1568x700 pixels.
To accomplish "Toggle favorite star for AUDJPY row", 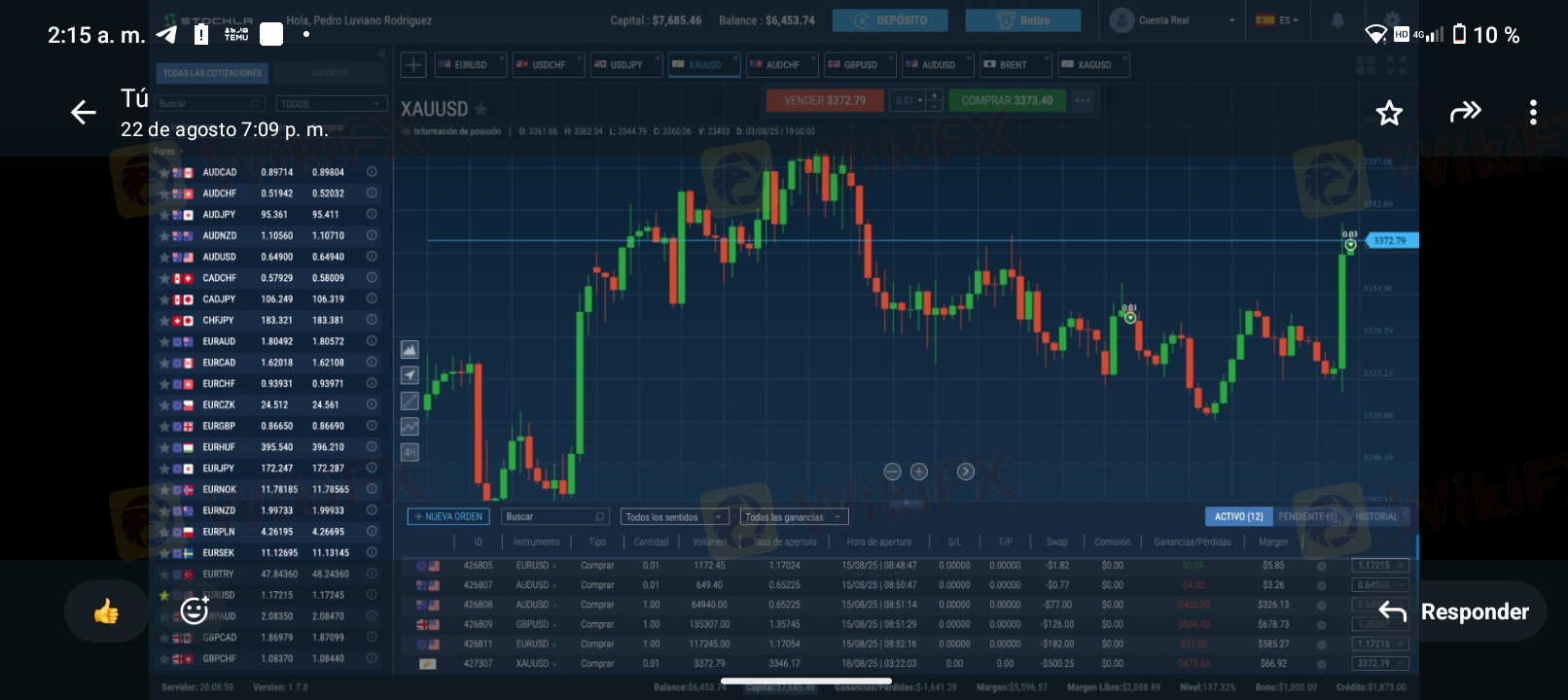I will (164, 215).
